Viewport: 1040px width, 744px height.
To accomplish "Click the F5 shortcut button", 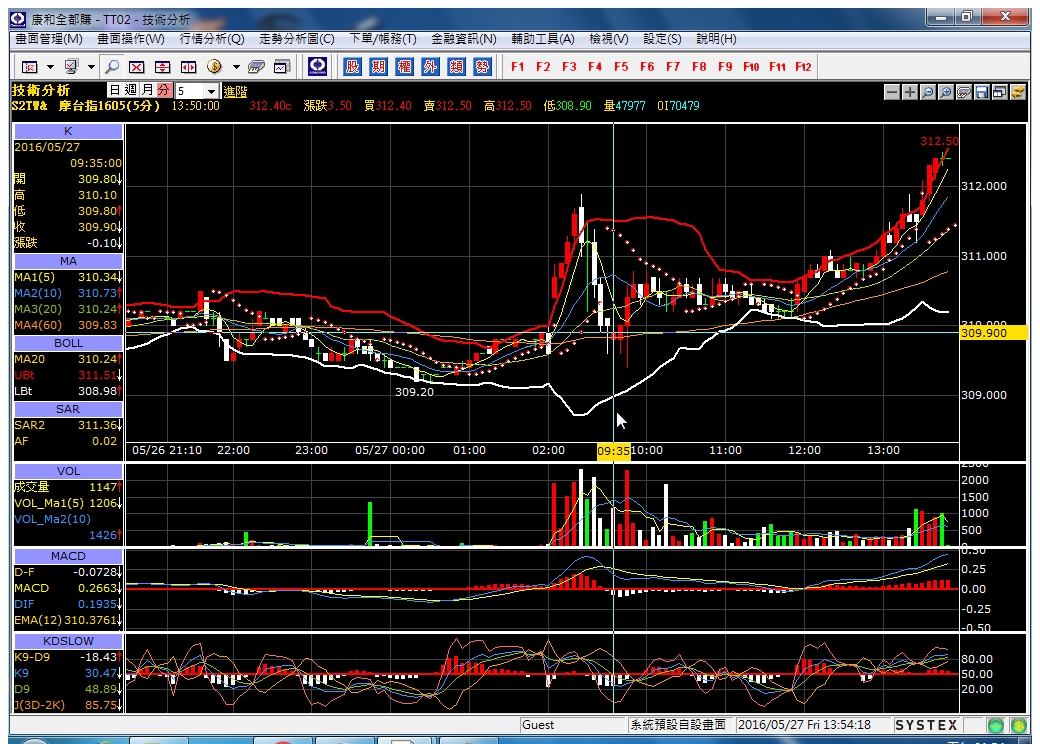I will pos(621,67).
